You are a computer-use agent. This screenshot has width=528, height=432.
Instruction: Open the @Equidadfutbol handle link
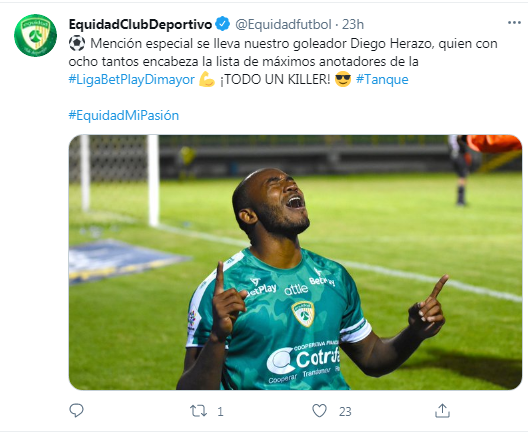pyautogui.click(x=283, y=24)
